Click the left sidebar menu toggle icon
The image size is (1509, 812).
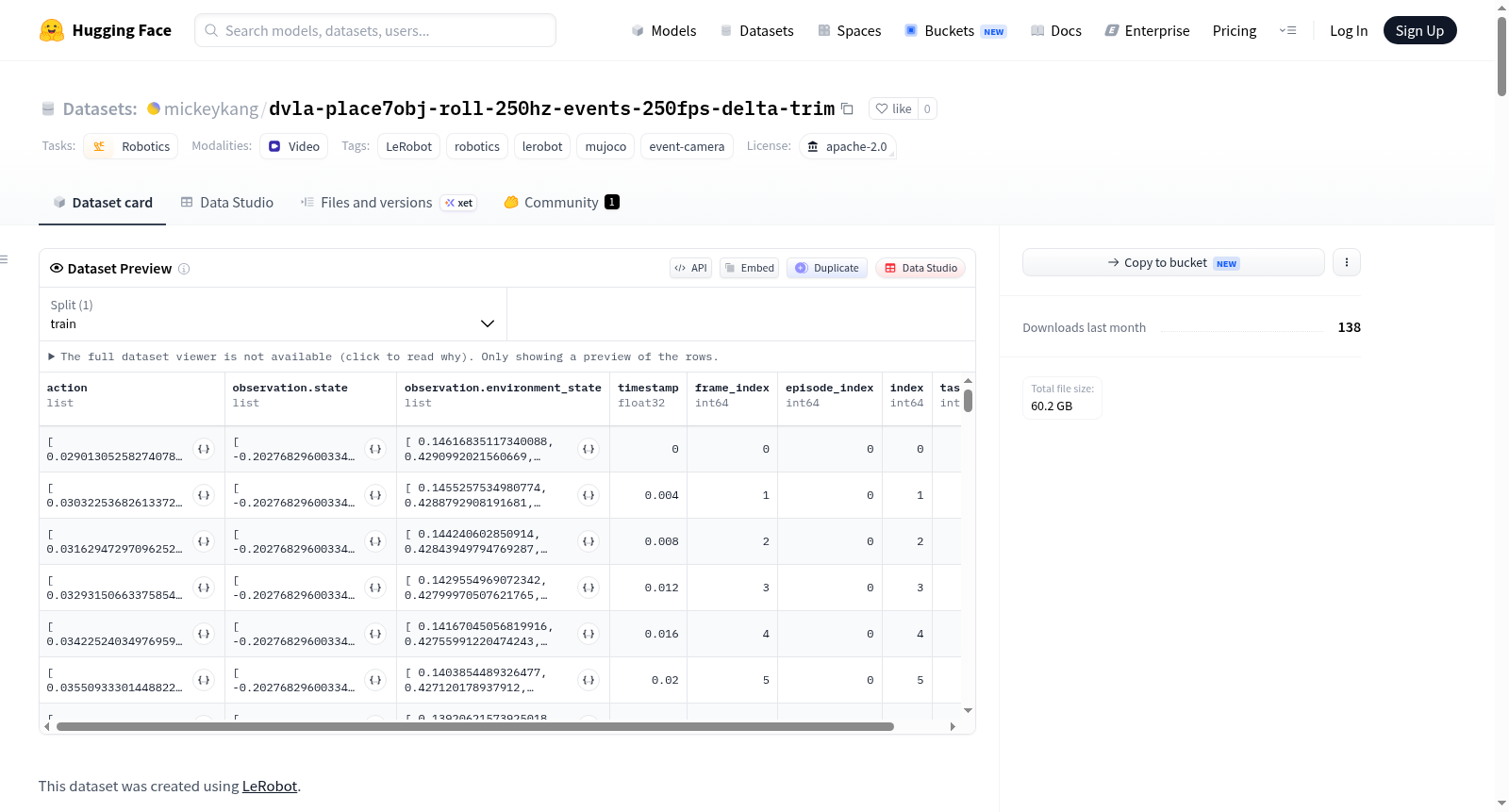(x=4, y=259)
